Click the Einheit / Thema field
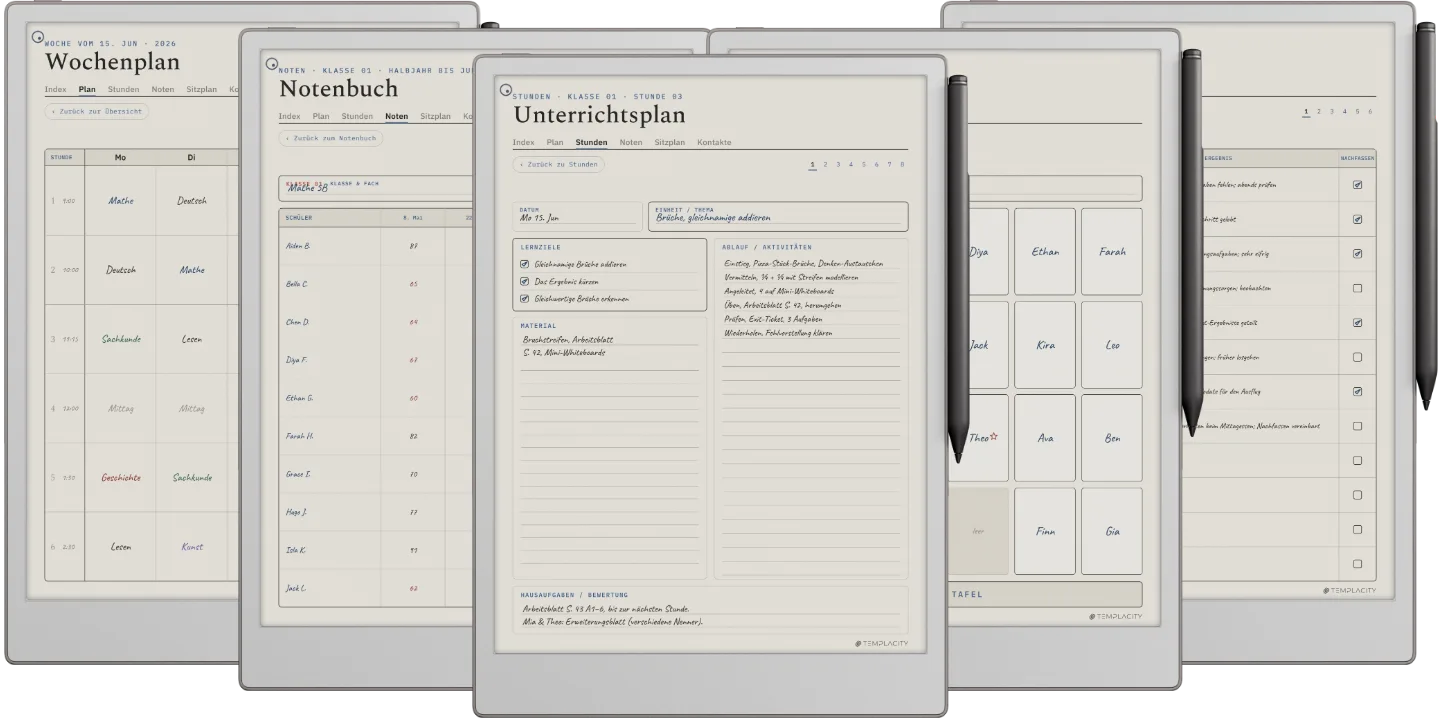 (779, 216)
